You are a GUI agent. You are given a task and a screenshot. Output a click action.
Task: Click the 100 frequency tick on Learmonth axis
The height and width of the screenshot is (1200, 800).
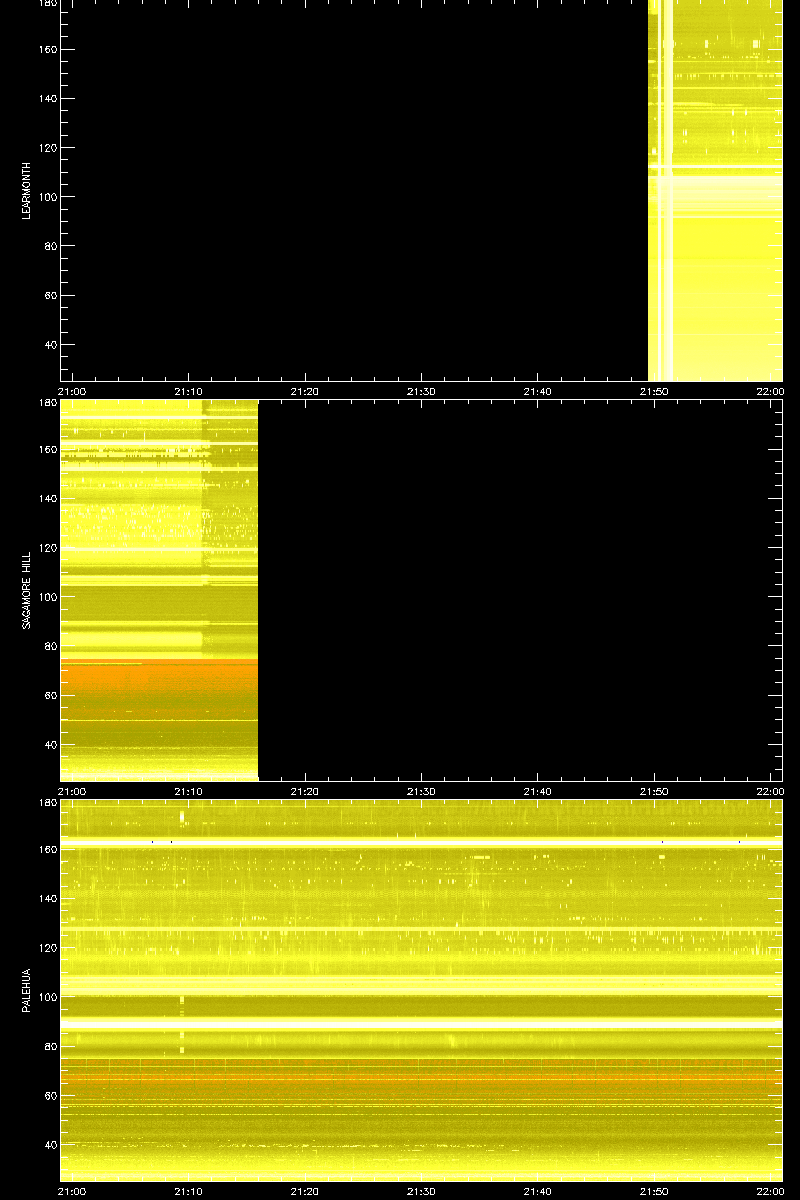(x=46, y=197)
